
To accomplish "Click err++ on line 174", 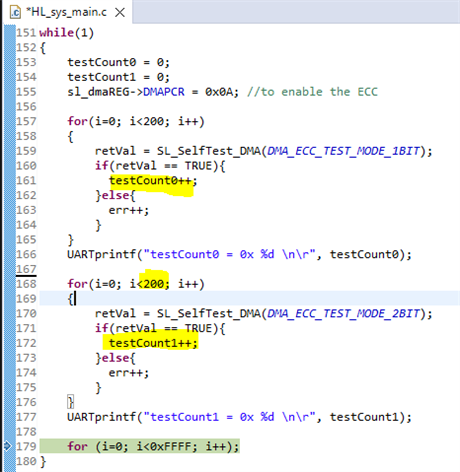I will [129, 373].
